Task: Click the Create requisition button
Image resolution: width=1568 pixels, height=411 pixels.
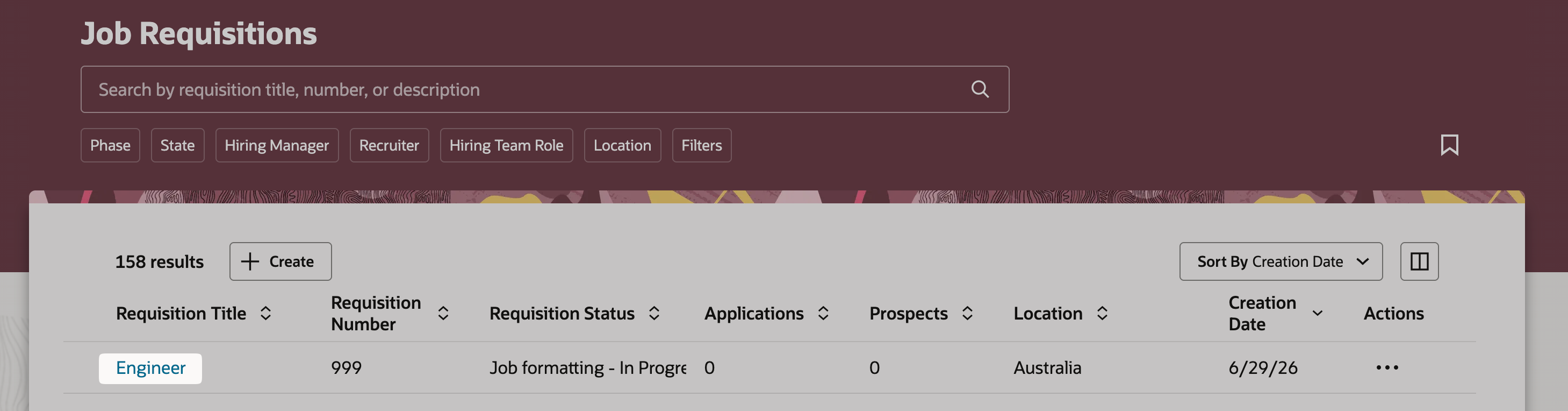Action: (280, 261)
